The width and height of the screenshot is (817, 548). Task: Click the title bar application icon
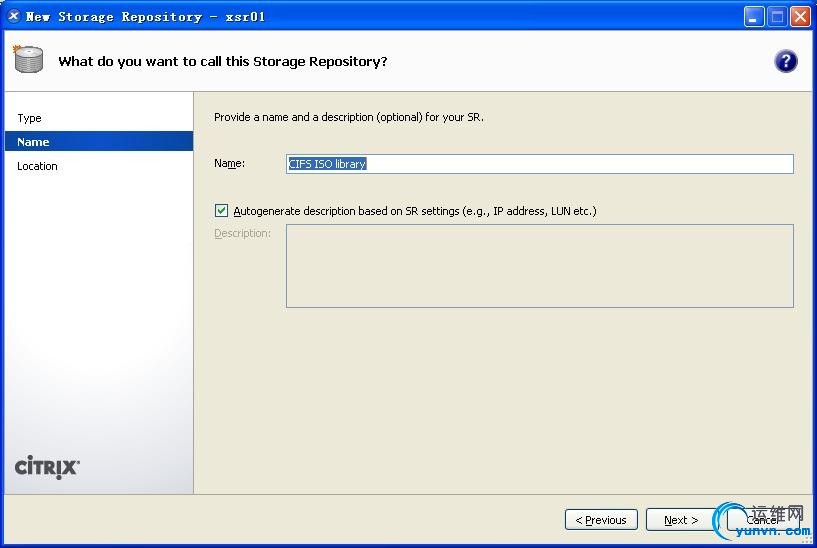[x=14, y=16]
